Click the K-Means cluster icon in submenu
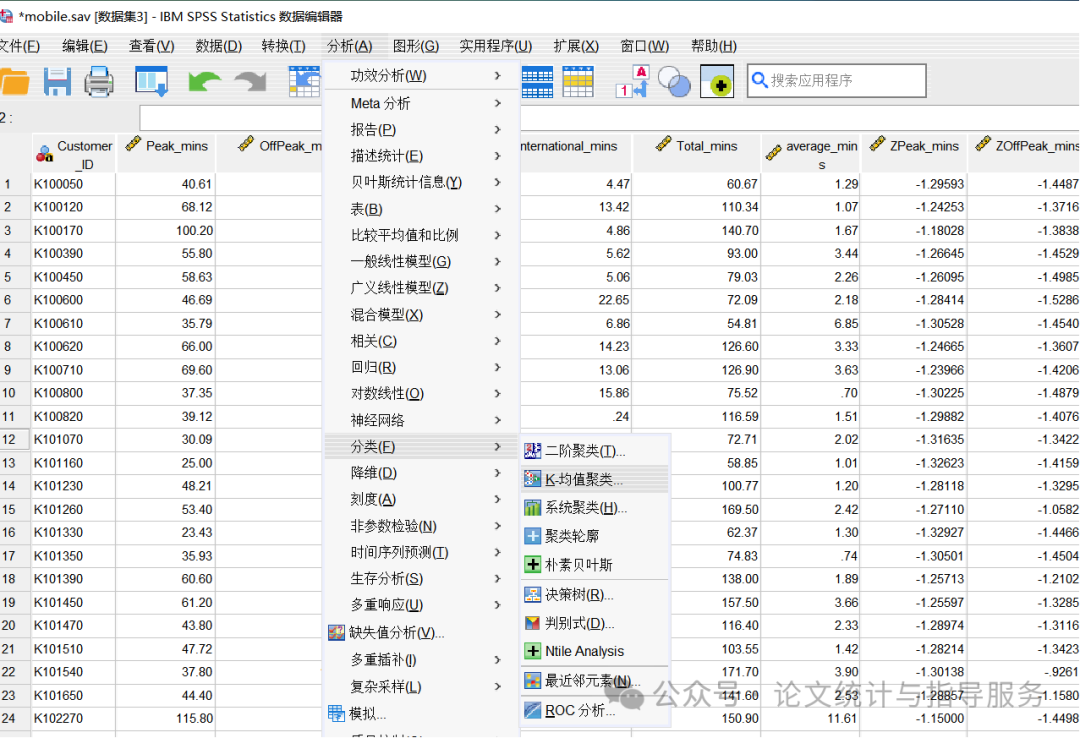This screenshot has width=1080, height=738. [x=532, y=478]
